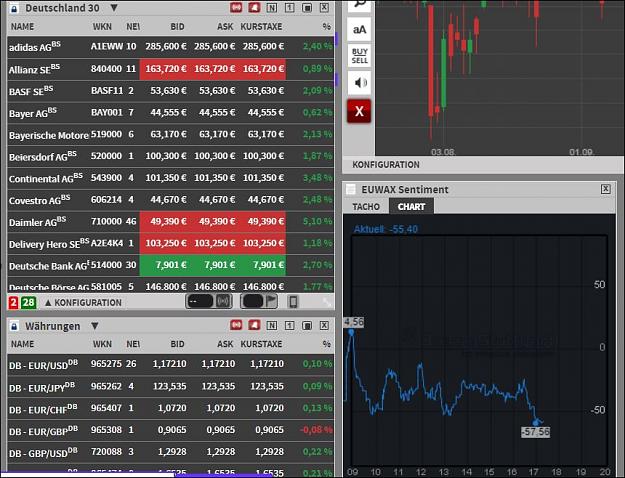The image size is (625, 478).
Task: Switch to the TACHO tab in EUWAX Sentiment
Action: tap(366, 207)
